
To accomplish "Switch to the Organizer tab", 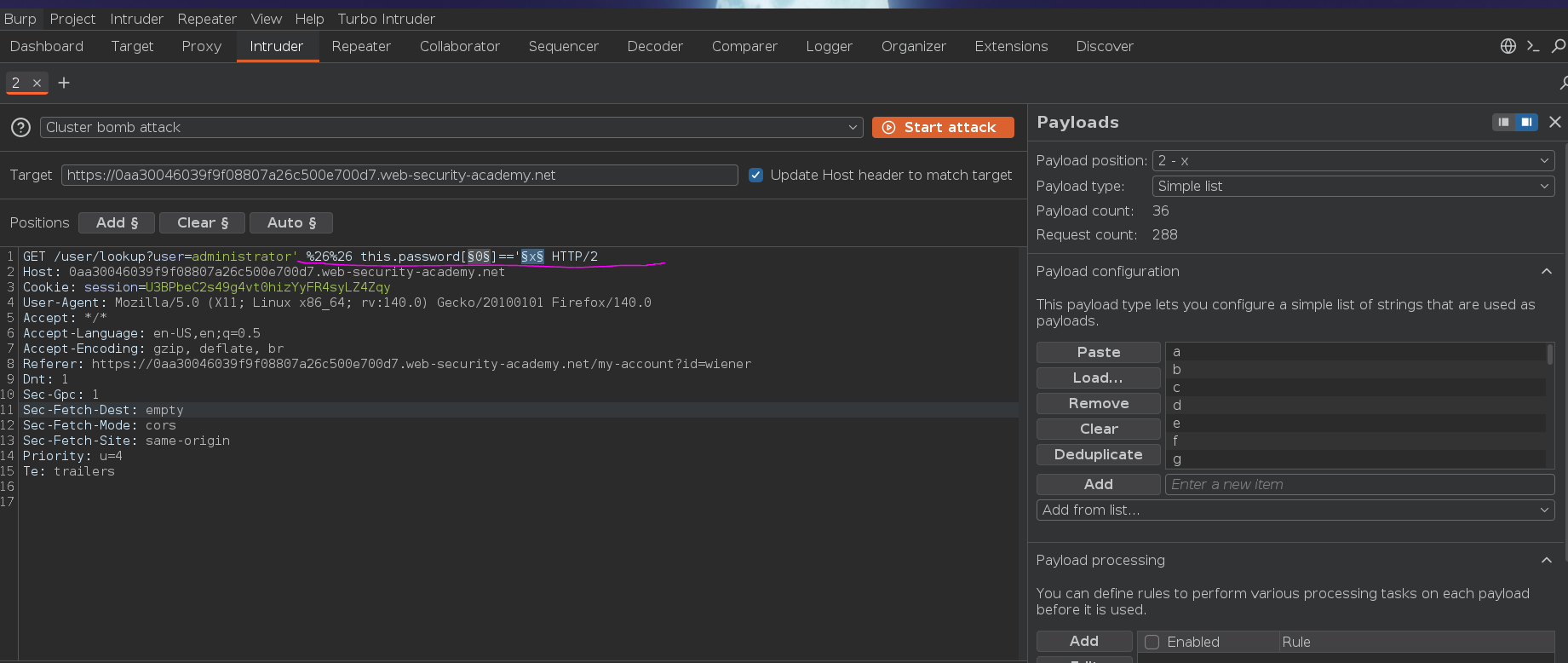I will point(913,46).
